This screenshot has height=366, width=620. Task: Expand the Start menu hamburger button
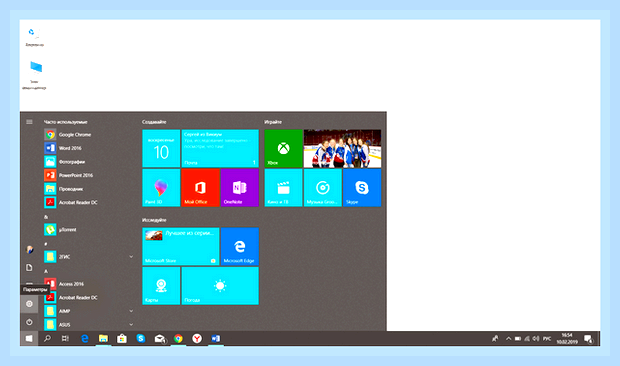click(29, 122)
